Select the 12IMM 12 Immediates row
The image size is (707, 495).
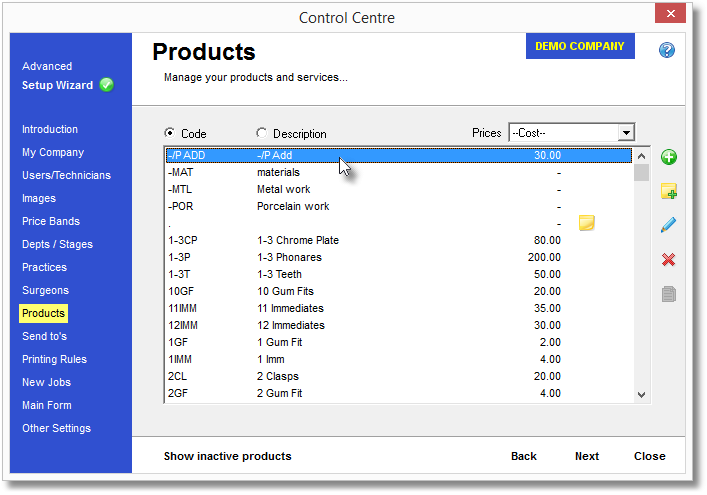coord(399,325)
